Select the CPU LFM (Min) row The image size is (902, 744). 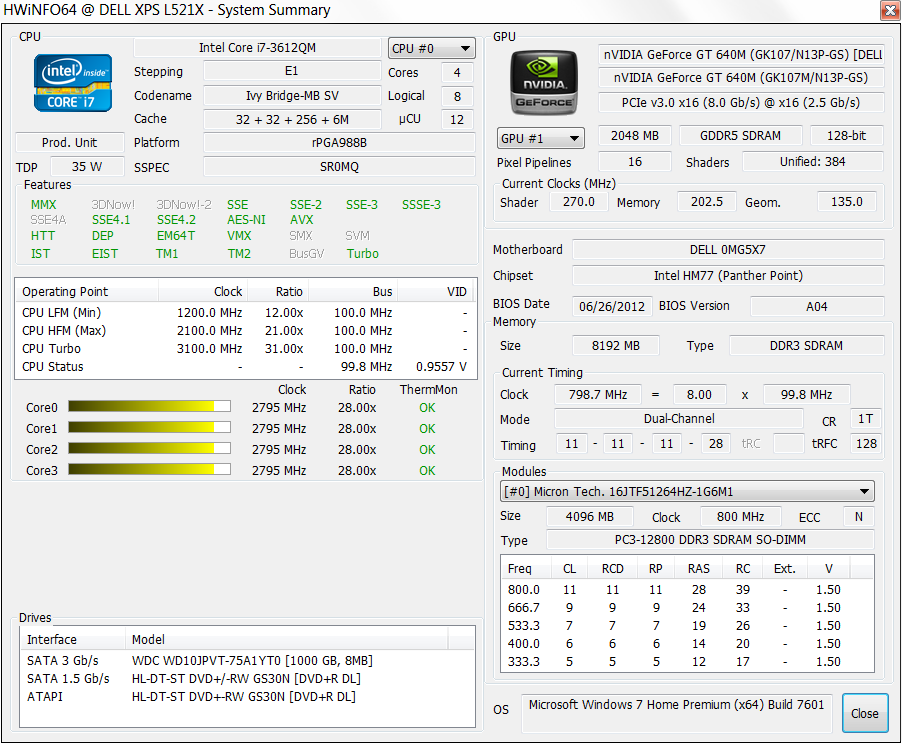coord(246,312)
